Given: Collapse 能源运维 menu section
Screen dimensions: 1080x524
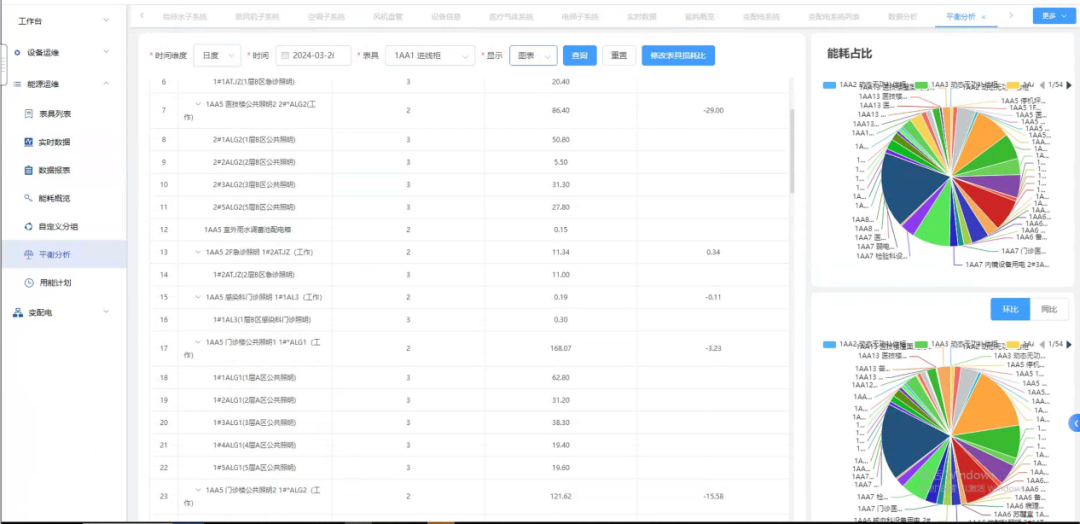Looking at the screenshot, I should pos(106,84).
